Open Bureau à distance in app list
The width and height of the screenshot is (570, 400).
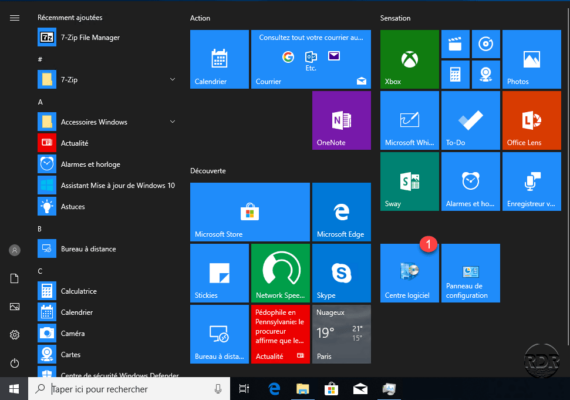pyautogui.click(x=108, y=249)
